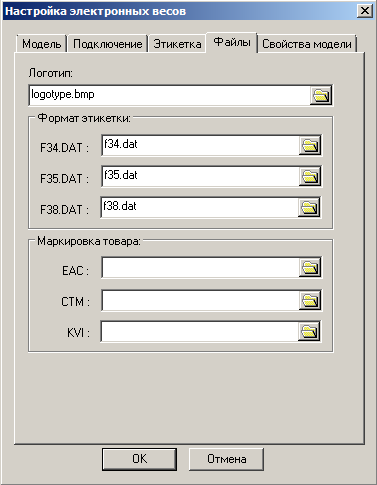Click the F34.DAT : label
The image size is (377, 485).
[x=65, y=148]
